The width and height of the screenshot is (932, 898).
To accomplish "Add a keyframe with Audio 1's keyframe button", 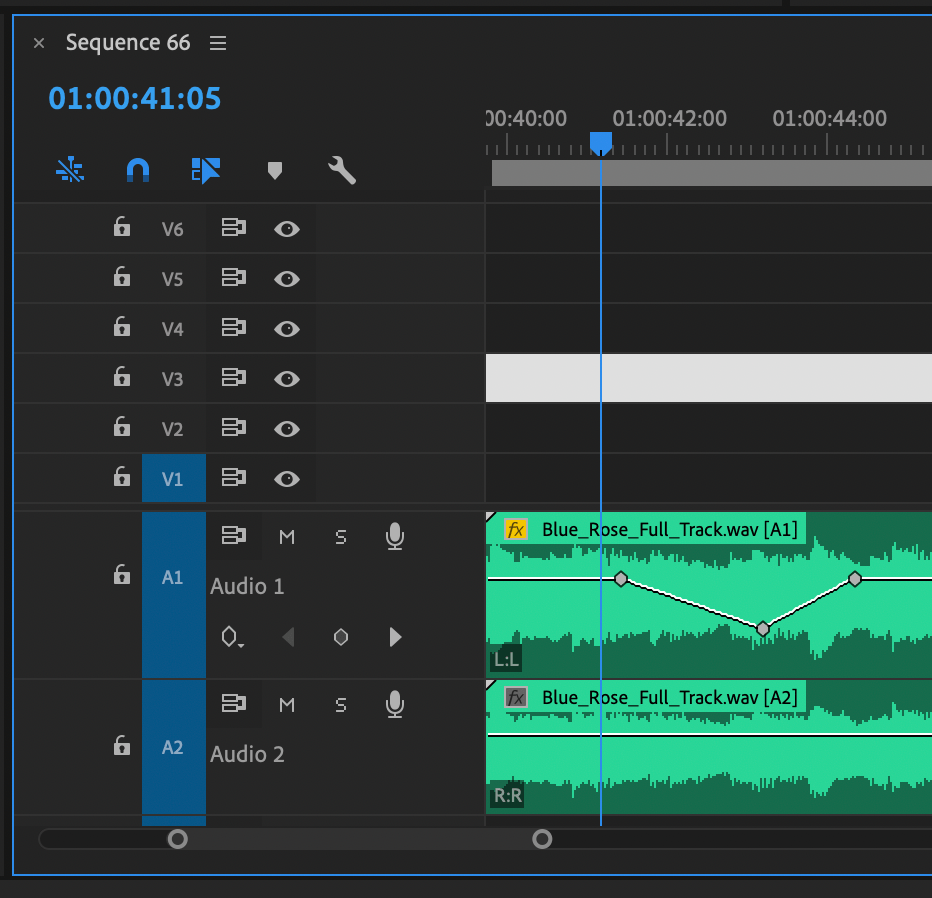I will (x=340, y=636).
